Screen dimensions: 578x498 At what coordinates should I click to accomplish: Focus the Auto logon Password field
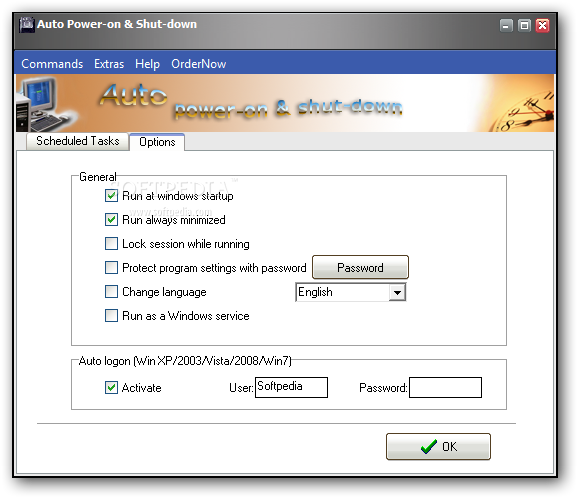445,387
